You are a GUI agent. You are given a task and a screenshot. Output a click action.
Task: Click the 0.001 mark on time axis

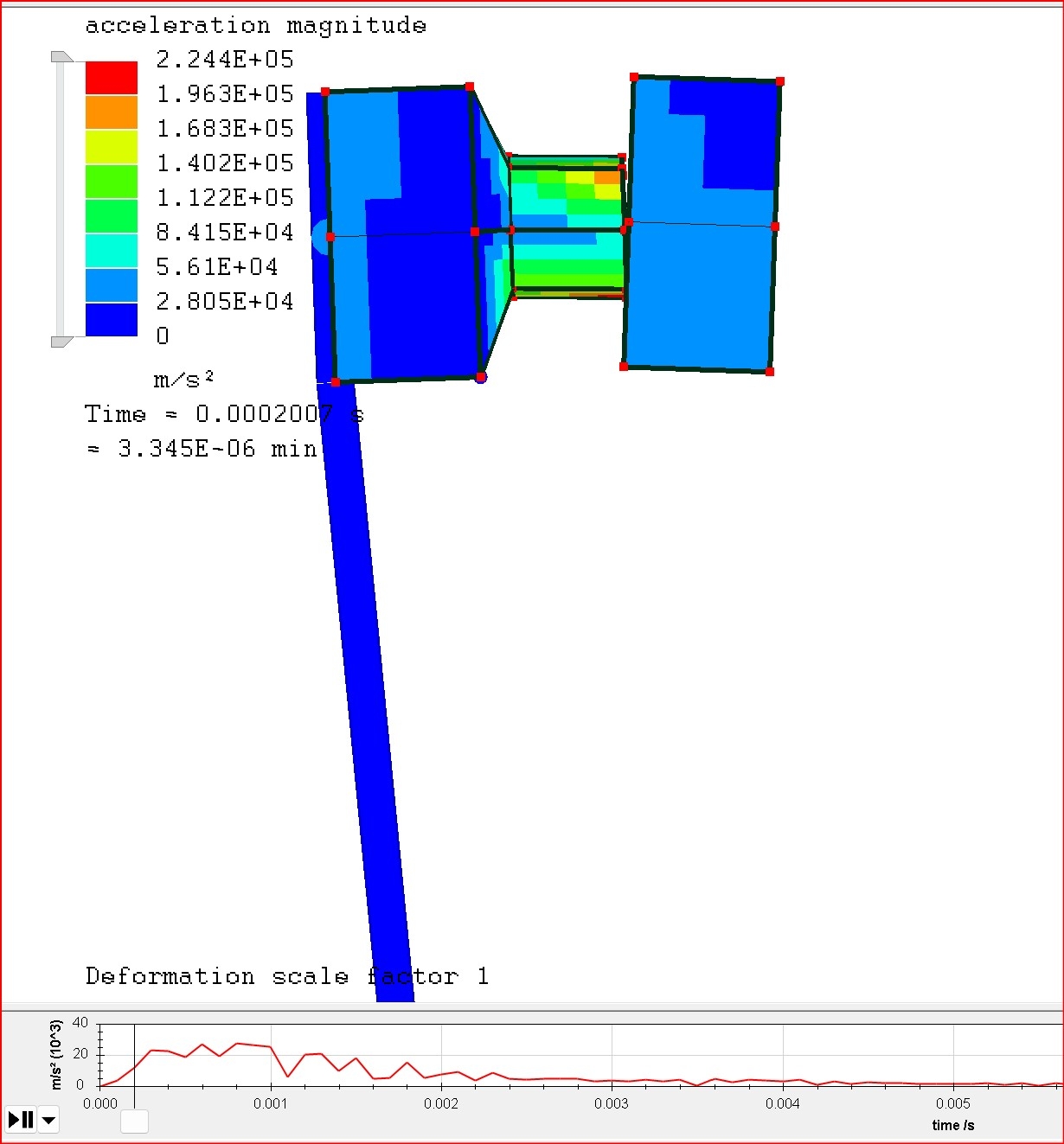click(271, 1103)
